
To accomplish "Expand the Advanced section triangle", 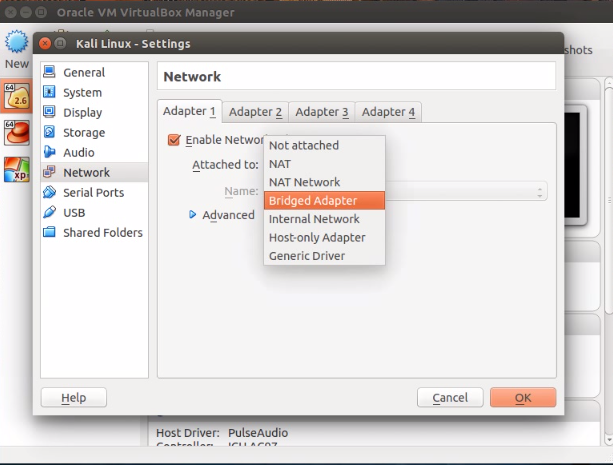I will pyautogui.click(x=192, y=214).
